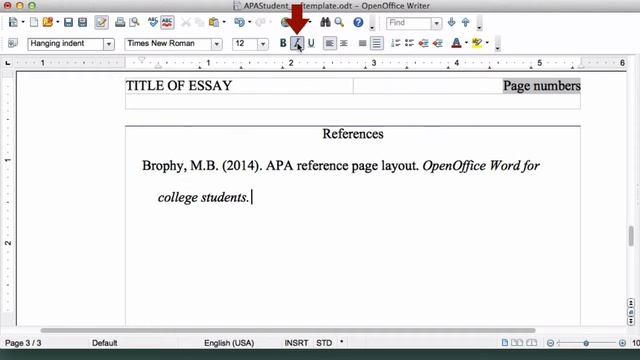Click the Templates icon next to New

(x=34, y=22)
